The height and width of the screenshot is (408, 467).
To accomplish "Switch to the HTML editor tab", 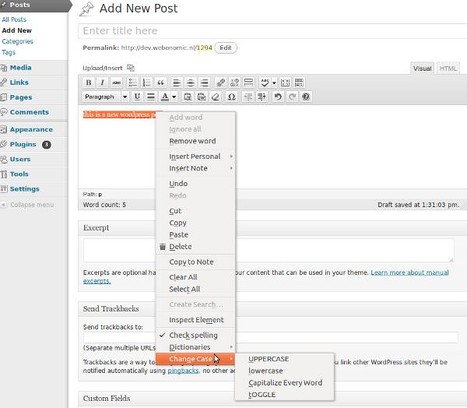I will [x=448, y=68].
